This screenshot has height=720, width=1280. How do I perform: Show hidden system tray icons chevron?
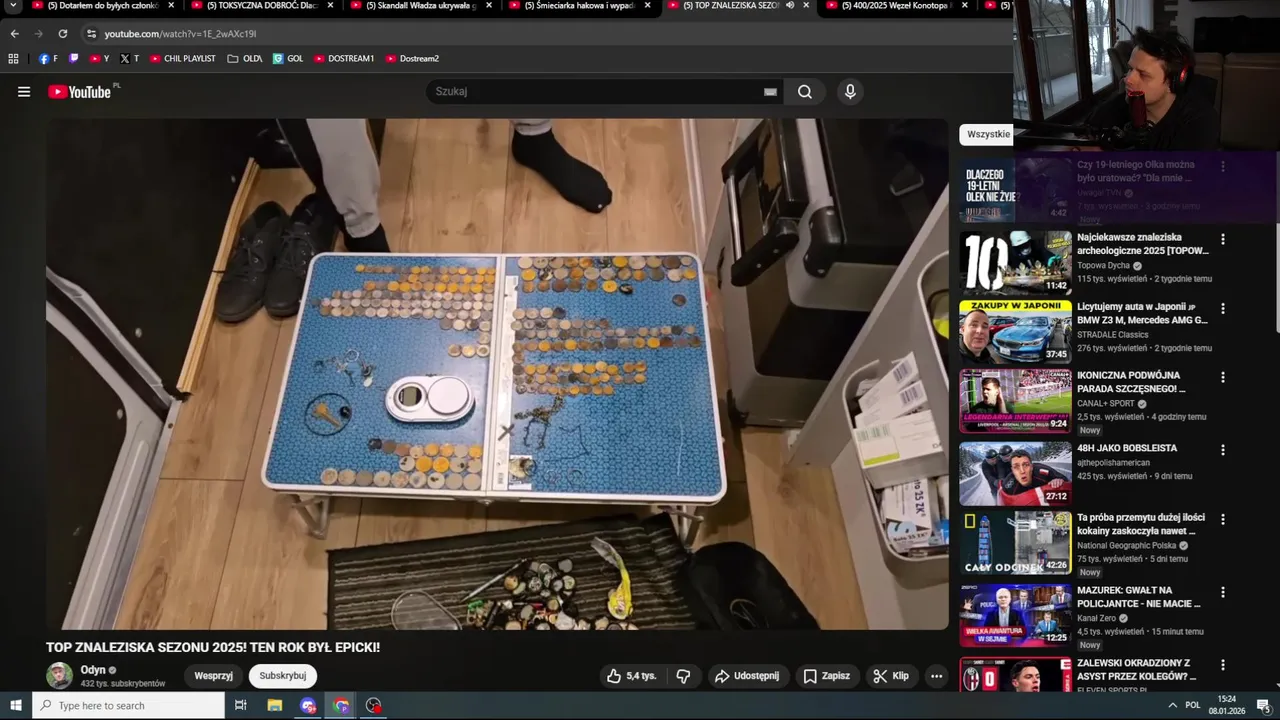click(x=1172, y=705)
